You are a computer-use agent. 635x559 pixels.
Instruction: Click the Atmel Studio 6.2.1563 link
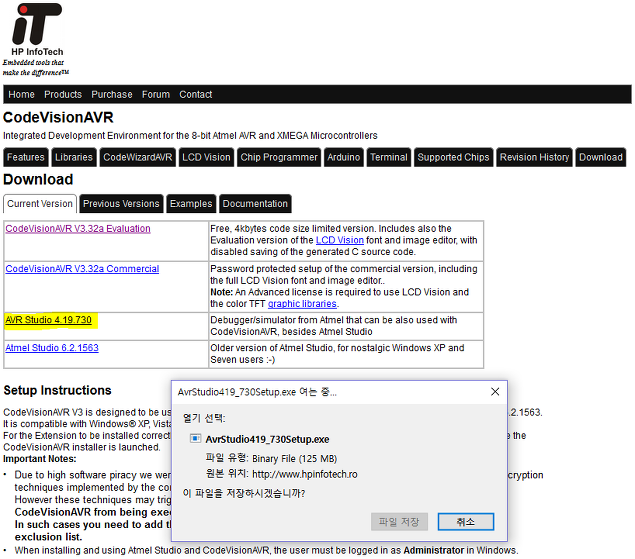(52, 348)
